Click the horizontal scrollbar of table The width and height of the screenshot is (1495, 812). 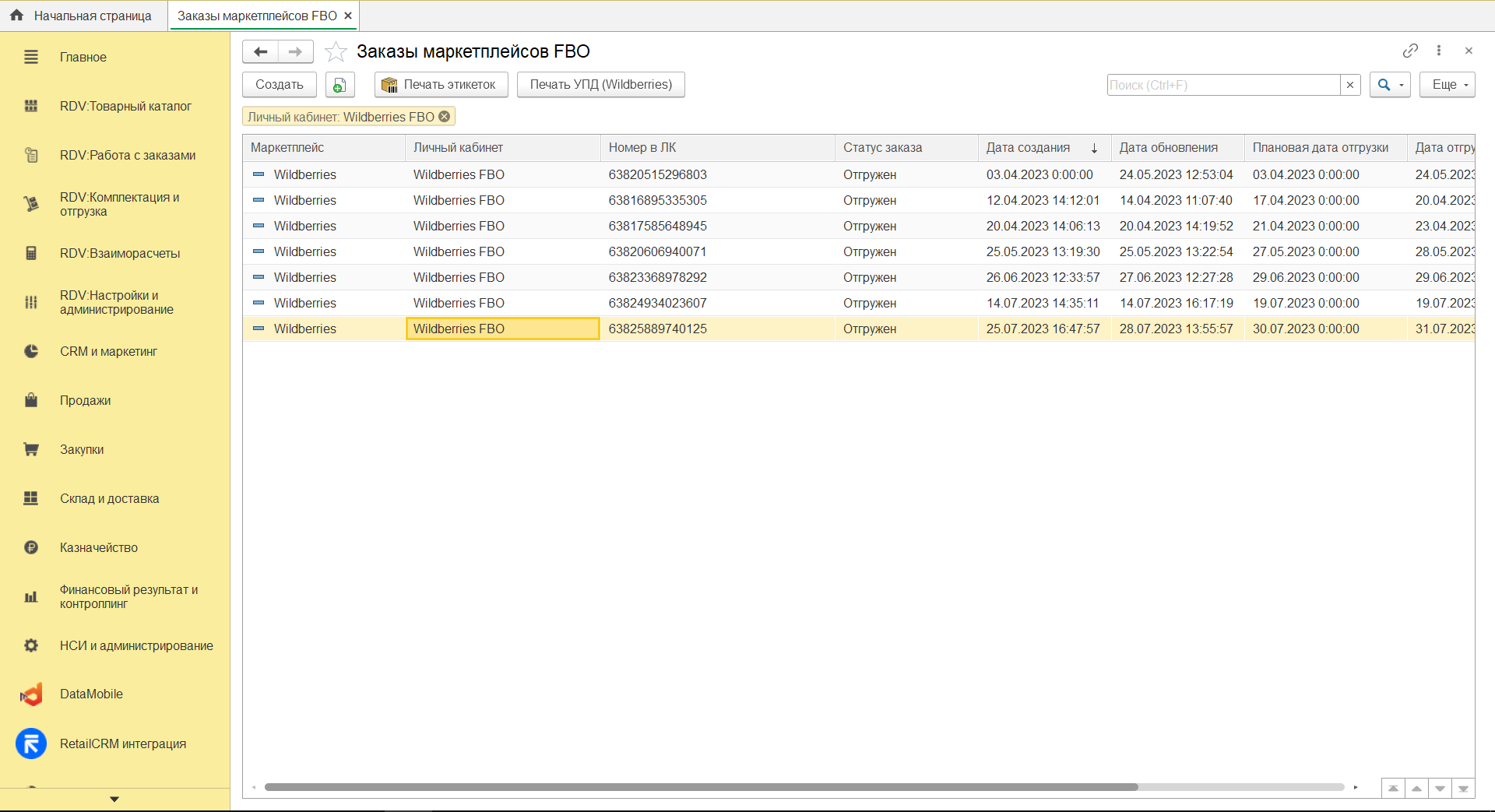[x=701, y=787]
